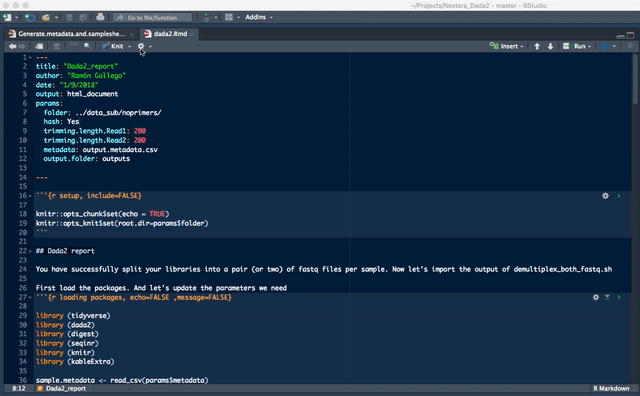Click the show document outline icon
The width and height of the screenshot is (640, 396).
pyautogui.click(x=630, y=46)
